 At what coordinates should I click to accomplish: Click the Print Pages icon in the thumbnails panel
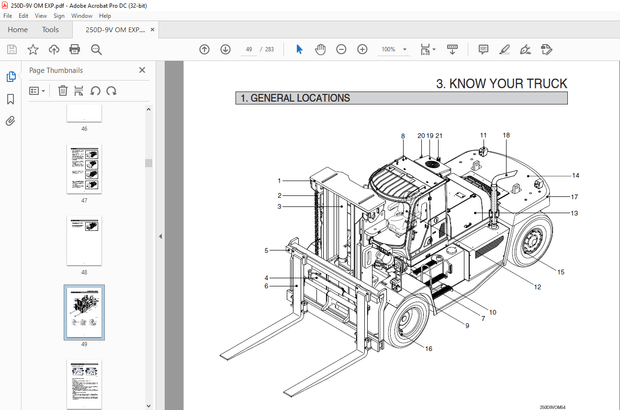79,91
